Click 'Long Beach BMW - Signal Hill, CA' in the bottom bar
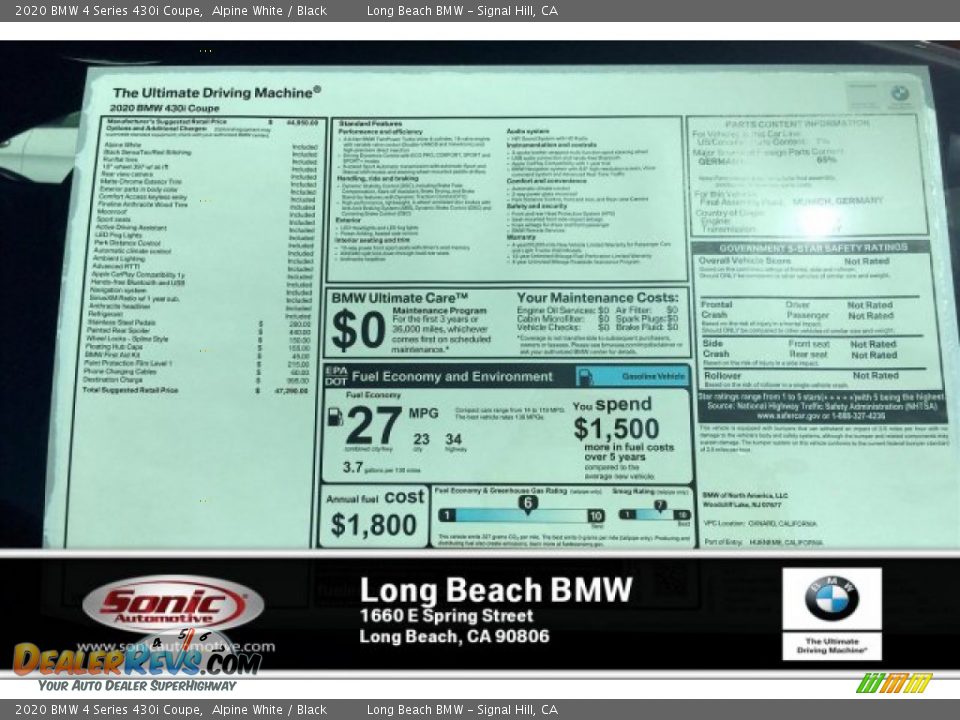 click(462, 710)
